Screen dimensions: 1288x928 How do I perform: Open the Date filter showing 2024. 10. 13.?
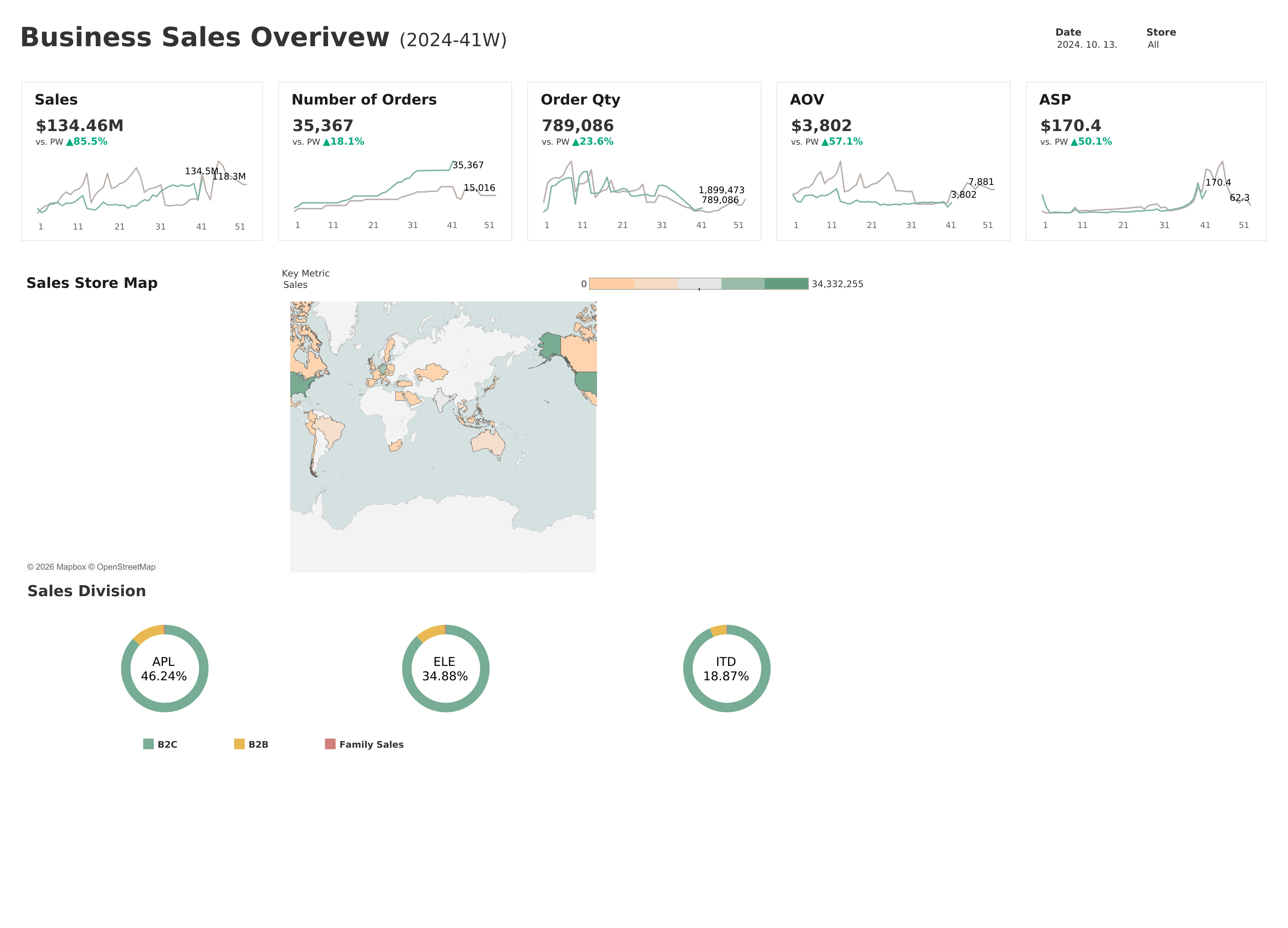click(1086, 44)
